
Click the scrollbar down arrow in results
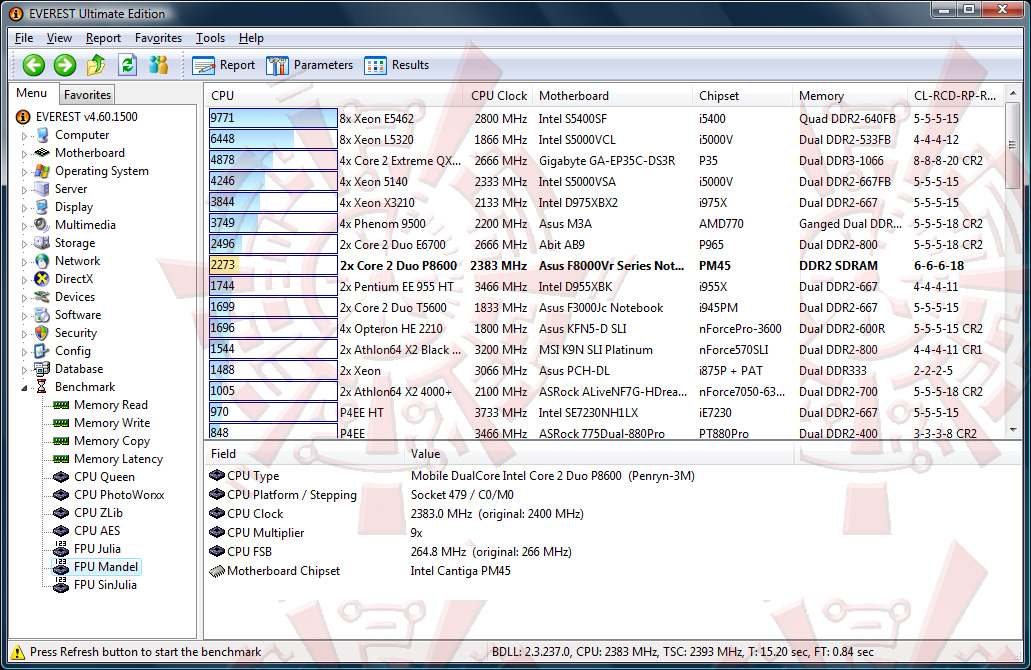(1013, 431)
